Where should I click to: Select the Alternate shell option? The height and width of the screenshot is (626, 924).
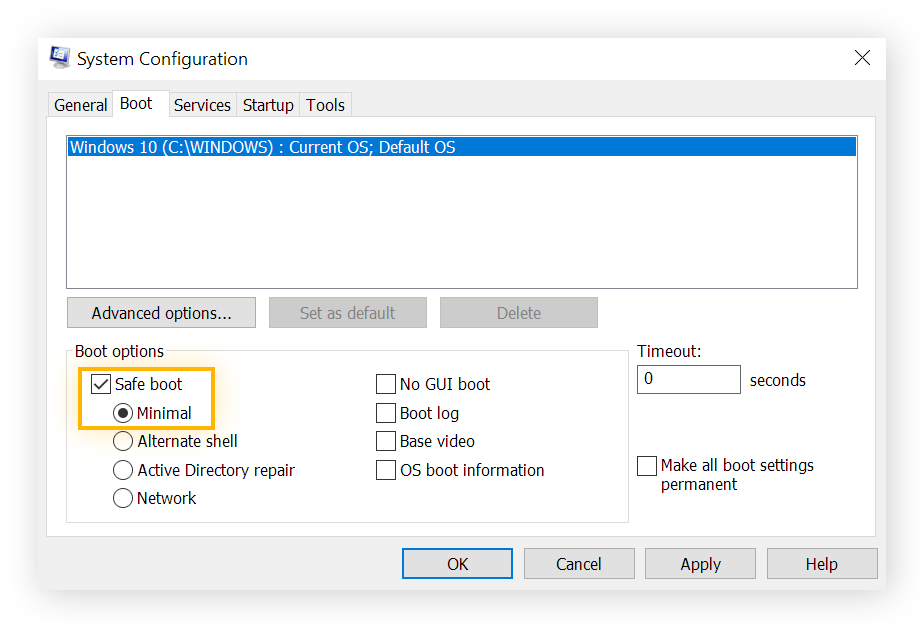[122, 440]
